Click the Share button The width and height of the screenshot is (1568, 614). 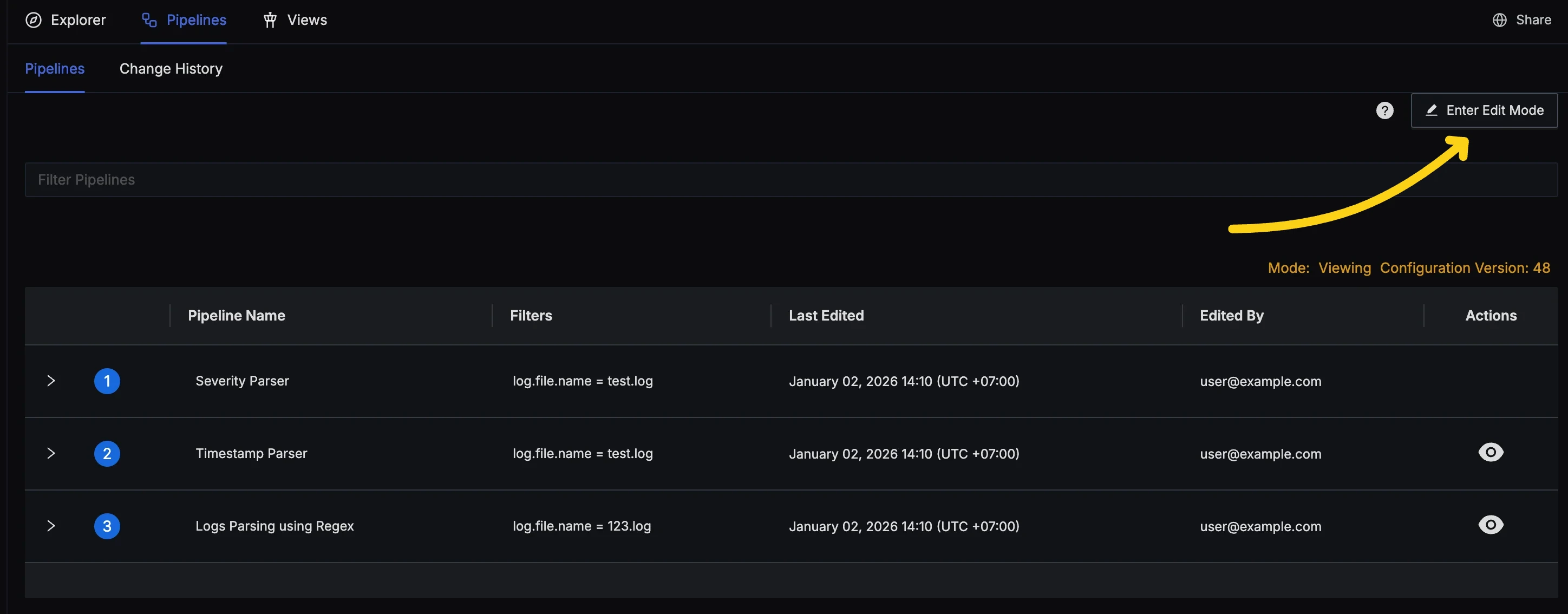pyautogui.click(x=1533, y=20)
